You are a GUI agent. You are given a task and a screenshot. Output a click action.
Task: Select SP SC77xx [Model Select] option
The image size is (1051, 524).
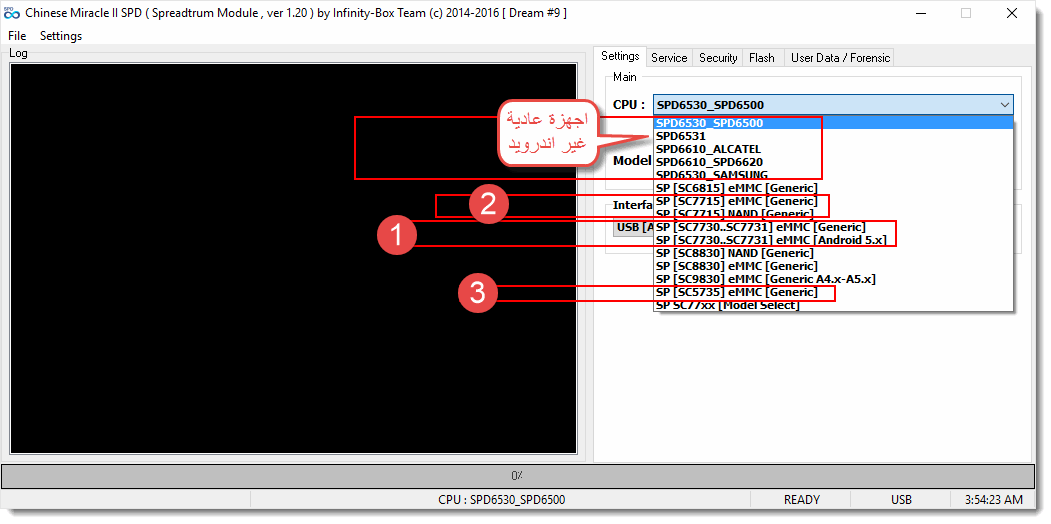pos(833,305)
